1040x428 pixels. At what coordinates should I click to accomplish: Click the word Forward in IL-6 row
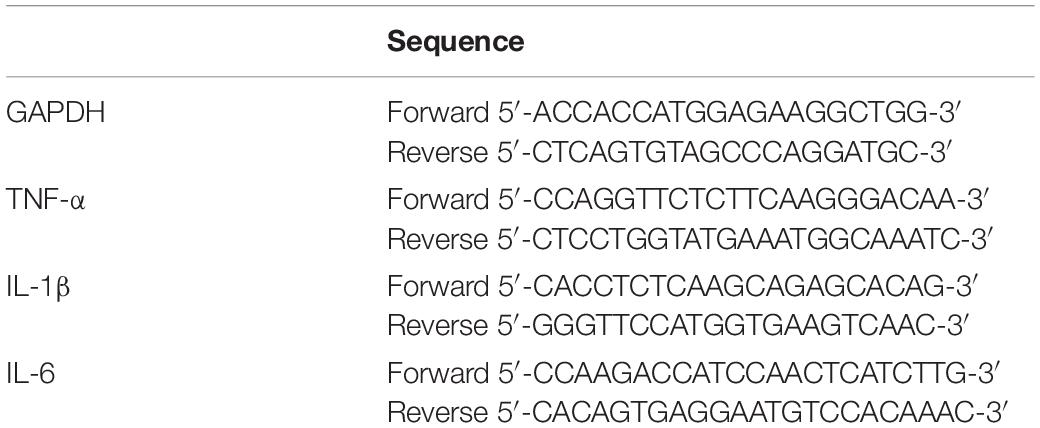pos(438,373)
